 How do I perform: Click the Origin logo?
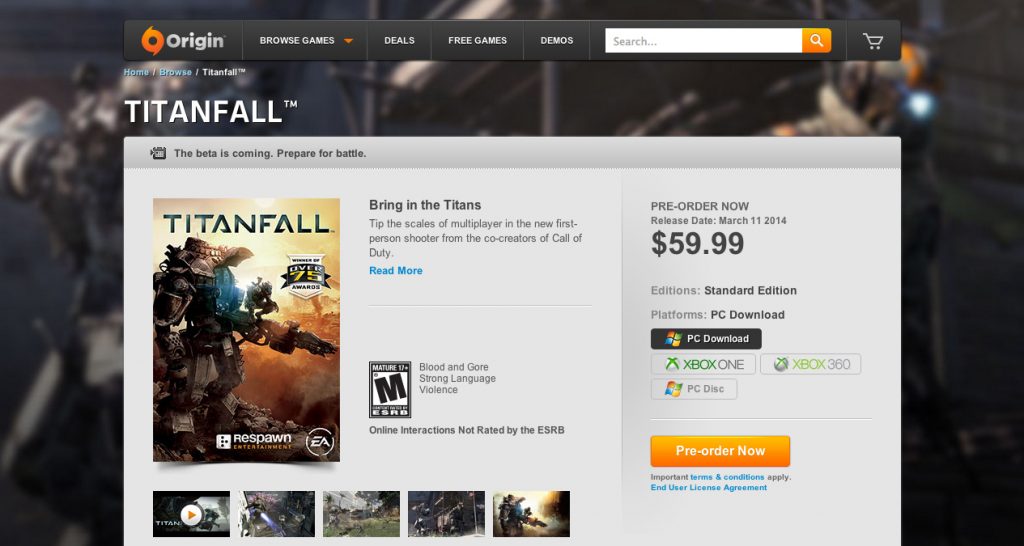tap(183, 41)
